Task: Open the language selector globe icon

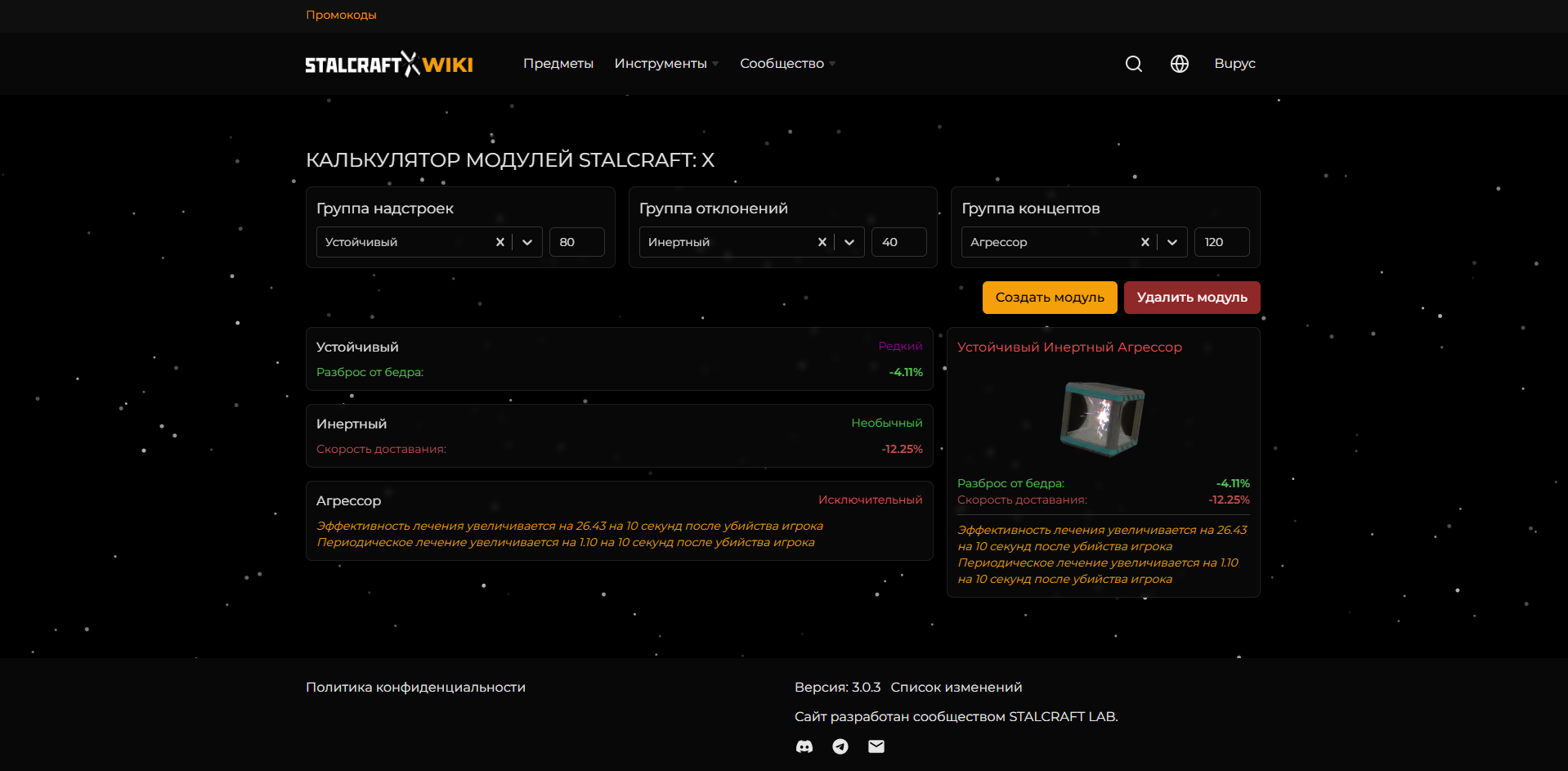Action: coord(1179,63)
